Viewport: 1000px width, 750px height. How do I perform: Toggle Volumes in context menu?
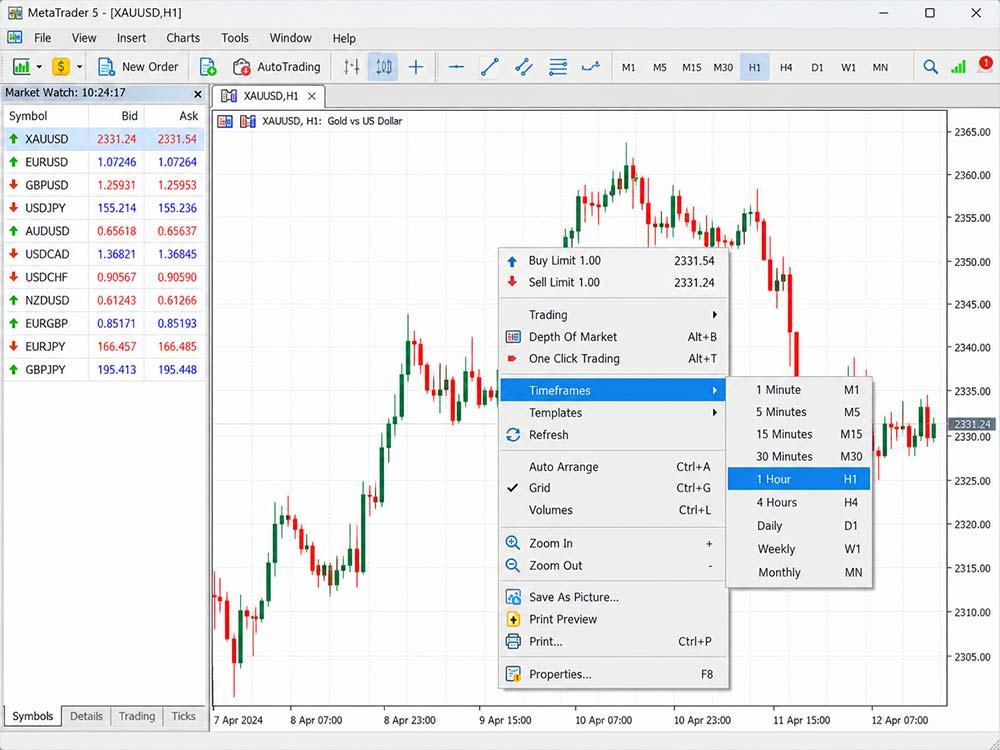(x=614, y=510)
